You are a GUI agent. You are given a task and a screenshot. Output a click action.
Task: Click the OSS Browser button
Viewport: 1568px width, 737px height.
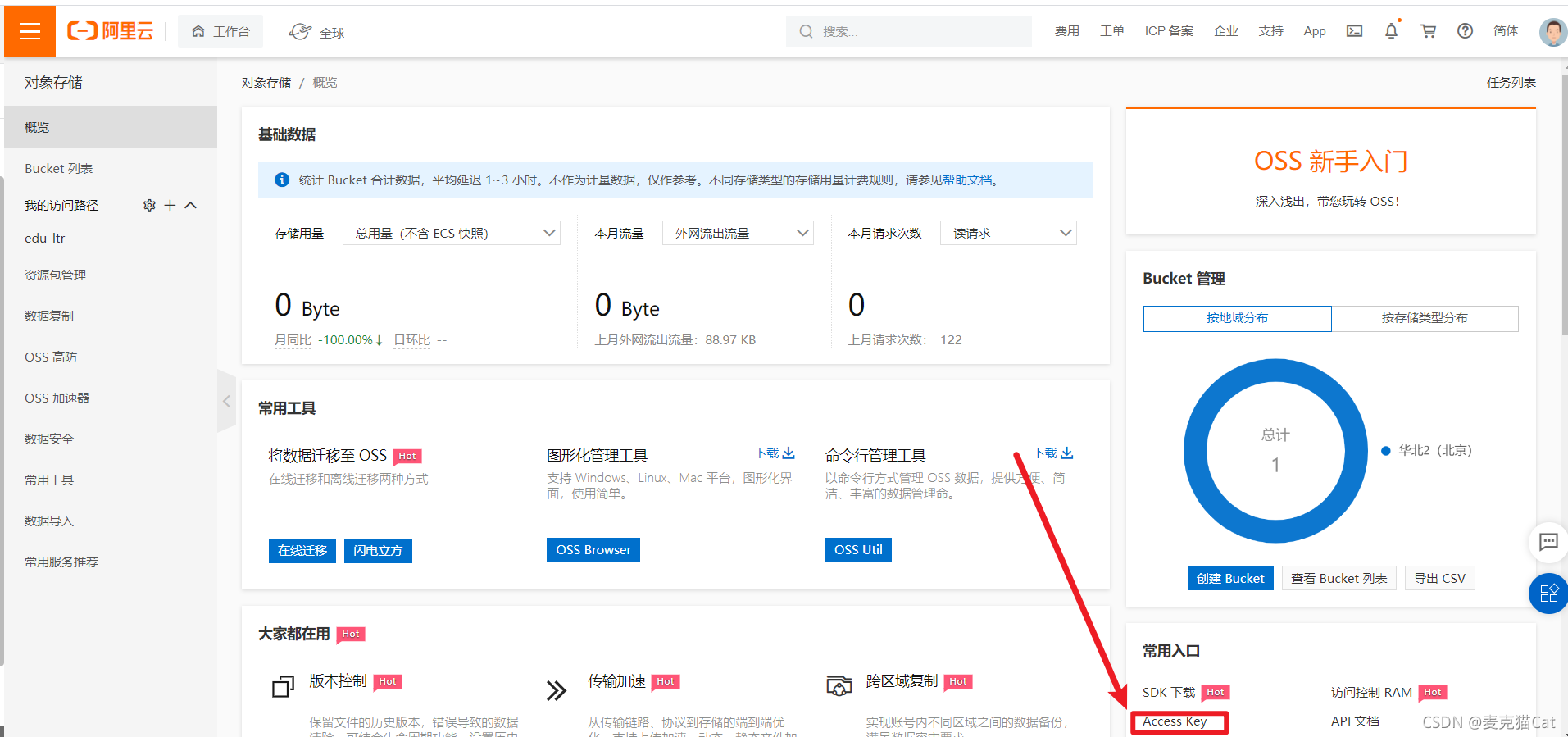coord(593,550)
